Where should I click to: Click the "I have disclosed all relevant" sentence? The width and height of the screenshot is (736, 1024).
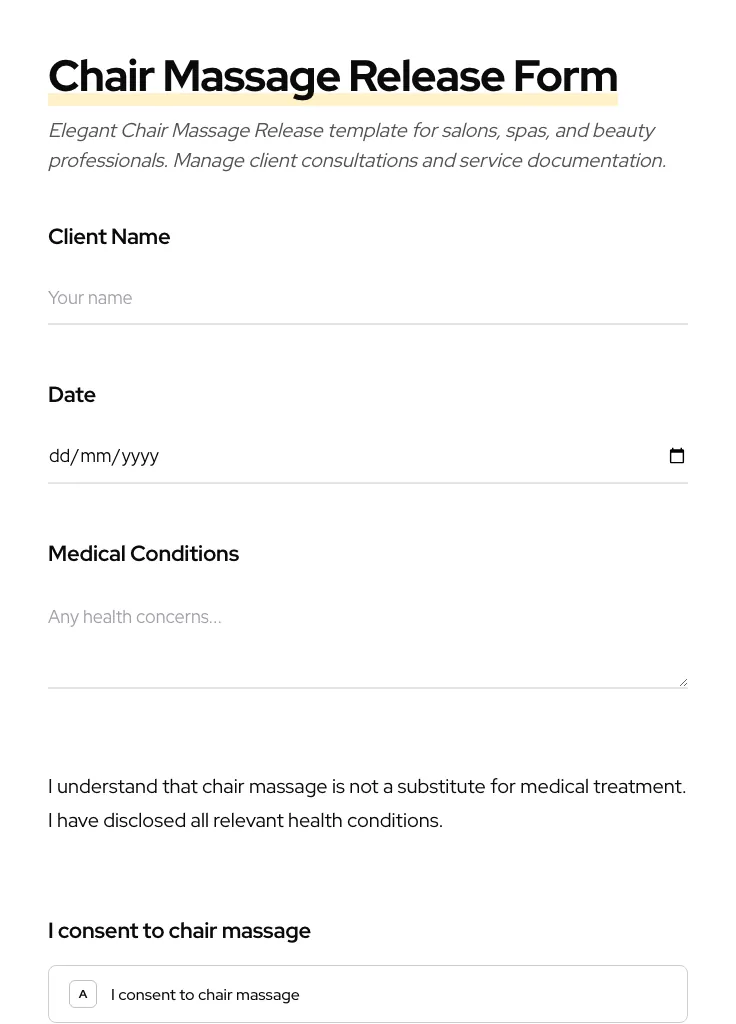(245, 821)
